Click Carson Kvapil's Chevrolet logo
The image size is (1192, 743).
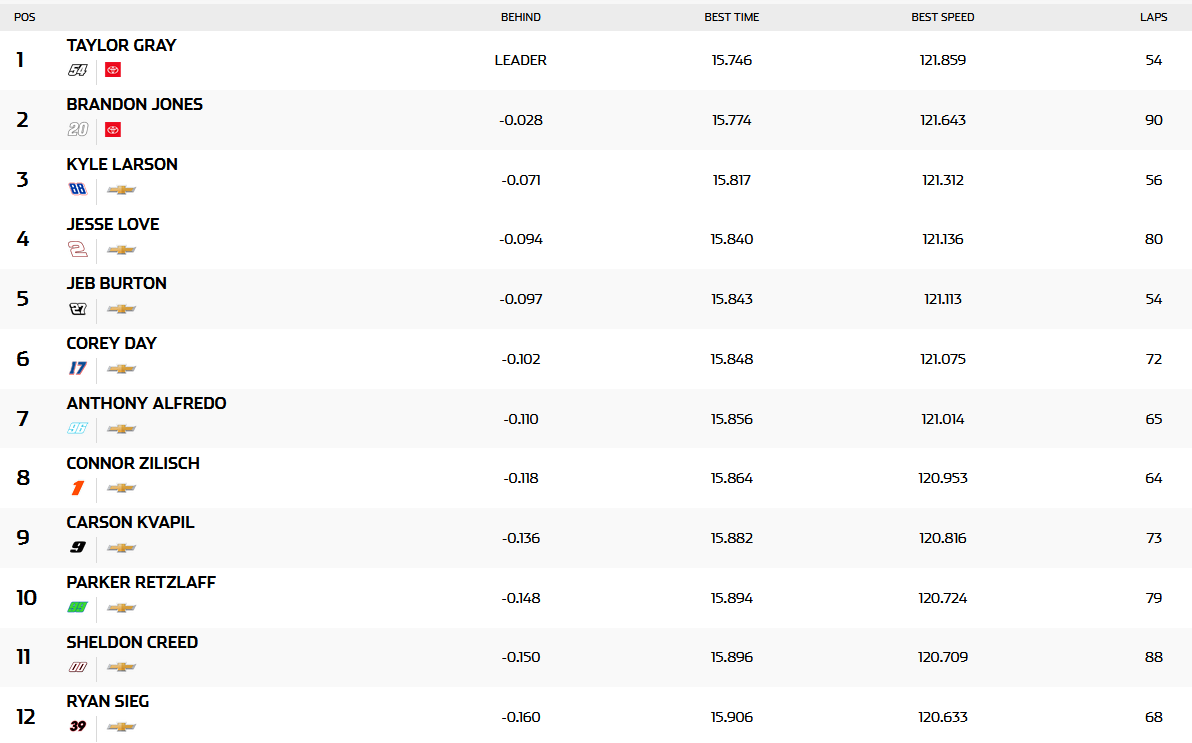tap(121, 548)
